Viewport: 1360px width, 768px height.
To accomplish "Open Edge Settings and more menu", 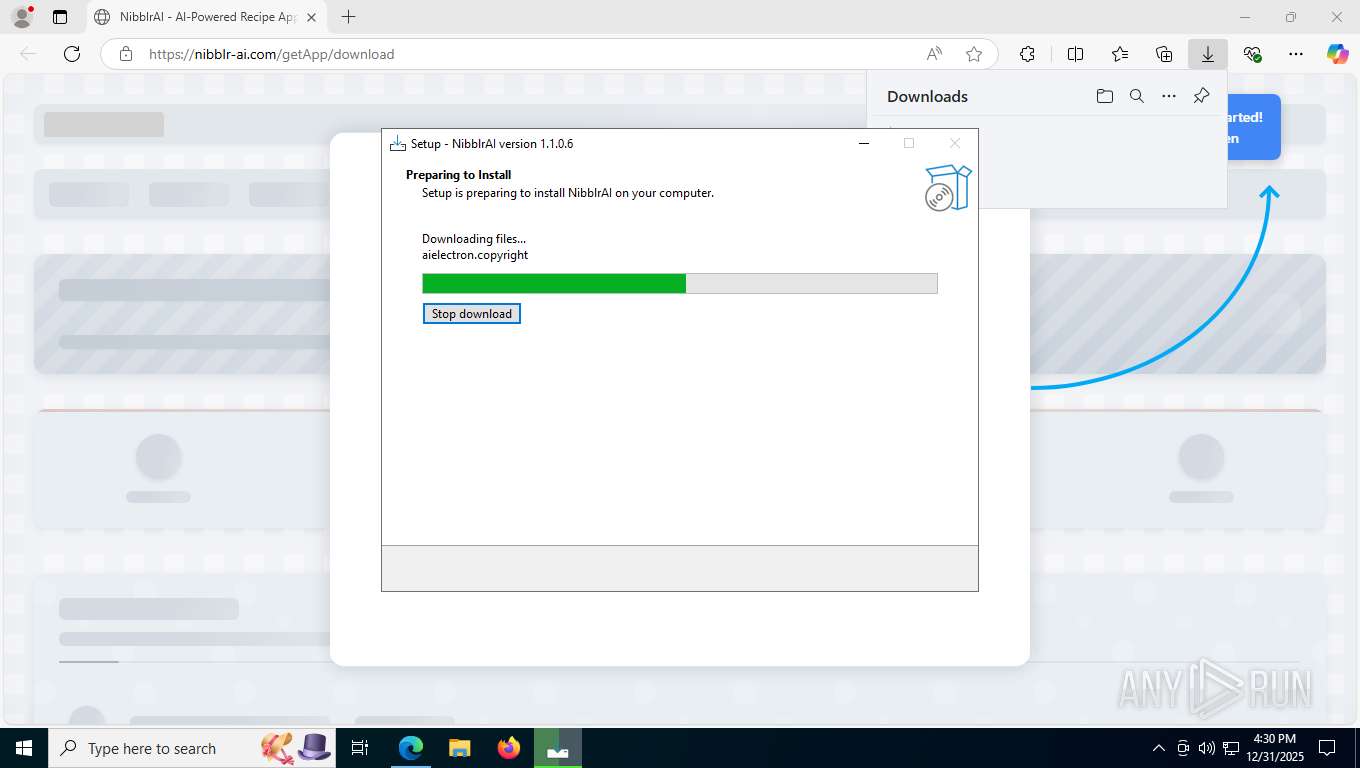I will pyautogui.click(x=1296, y=54).
